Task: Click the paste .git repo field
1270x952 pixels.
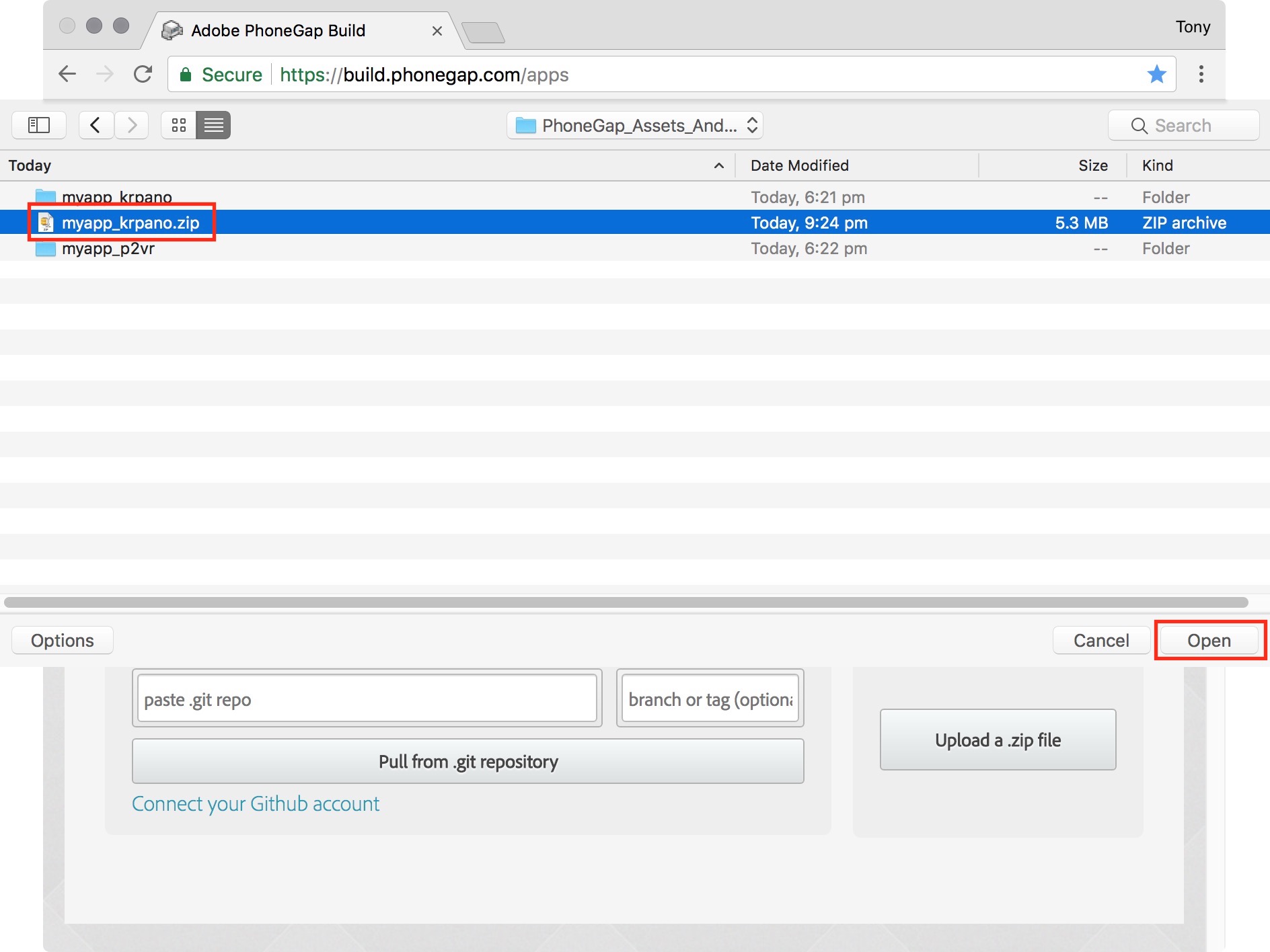Action: click(x=367, y=699)
